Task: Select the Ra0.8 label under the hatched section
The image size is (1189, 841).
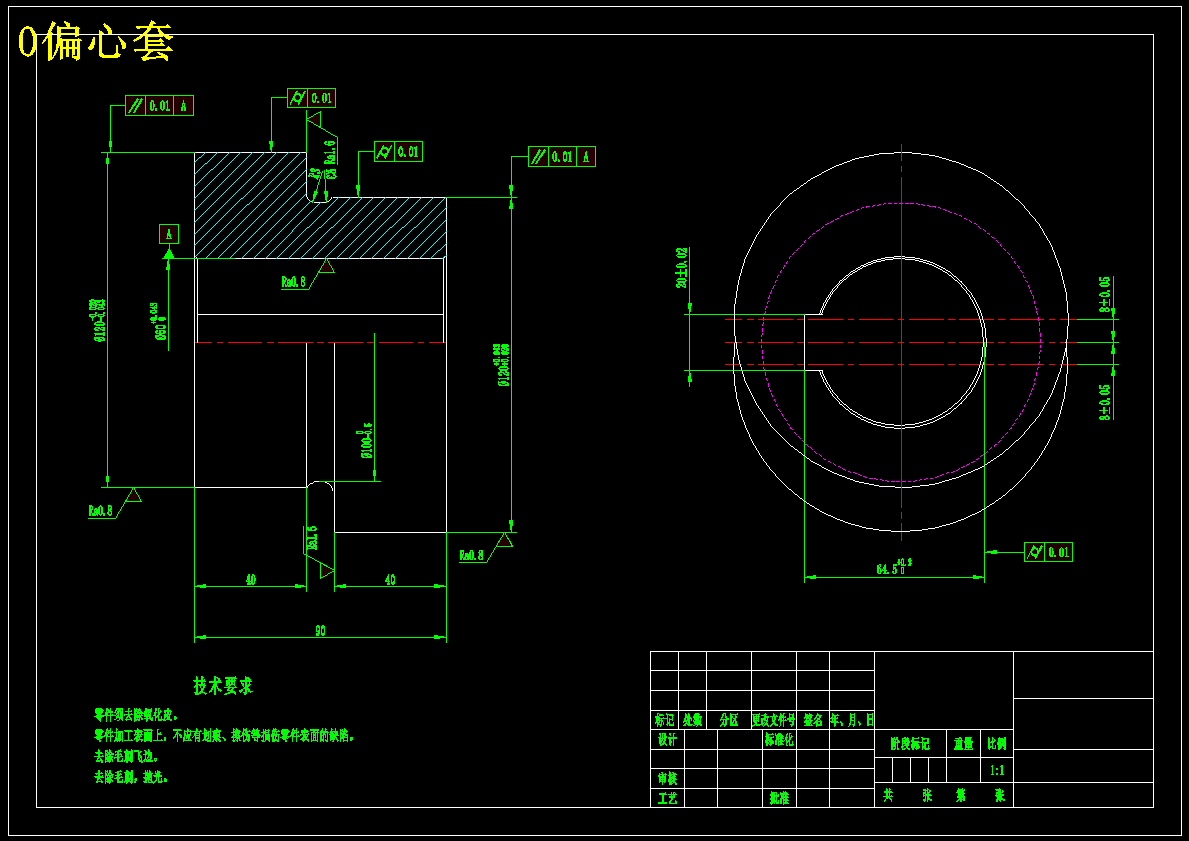Action: pos(293,282)
